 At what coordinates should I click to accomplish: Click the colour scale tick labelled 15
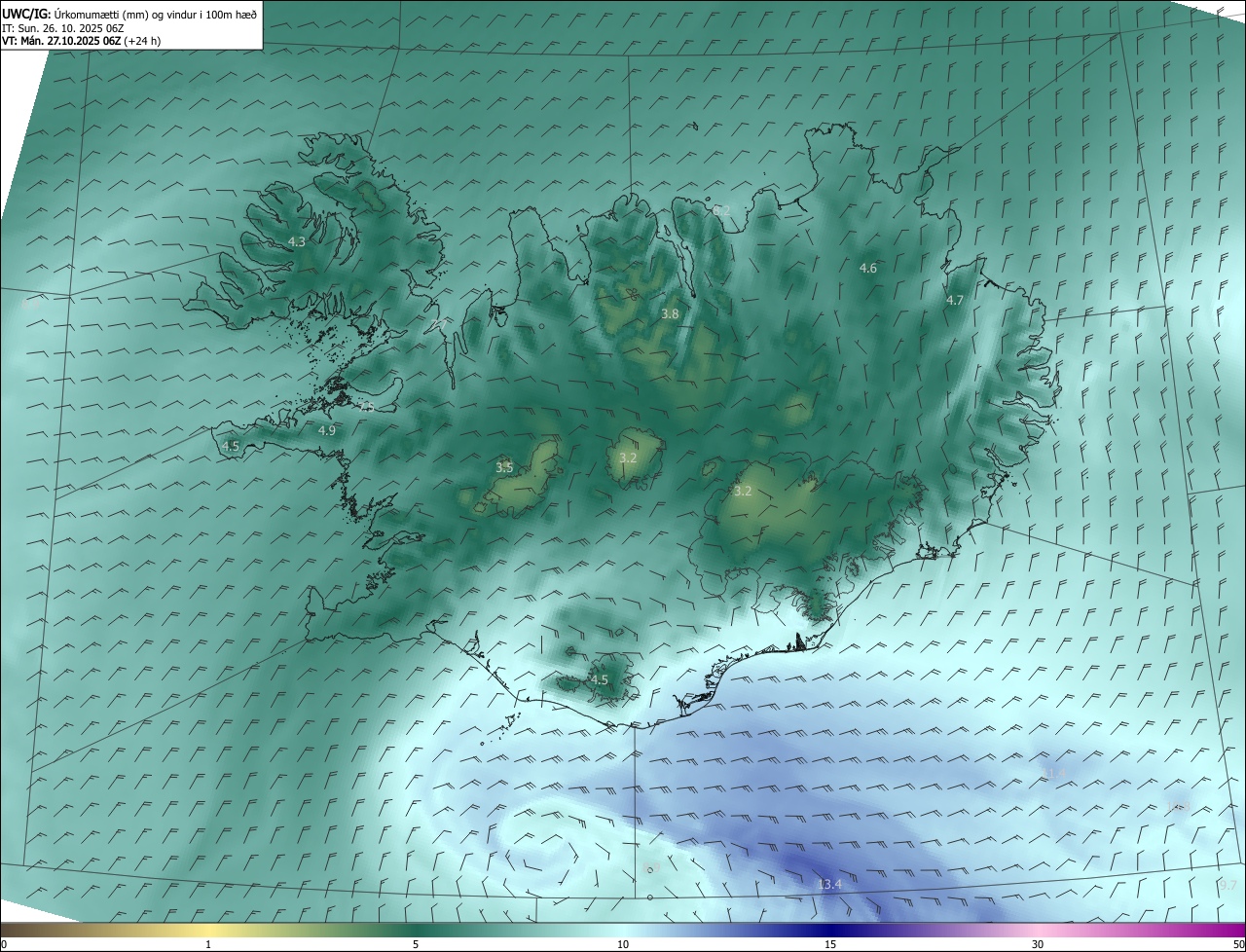[830, 944]
